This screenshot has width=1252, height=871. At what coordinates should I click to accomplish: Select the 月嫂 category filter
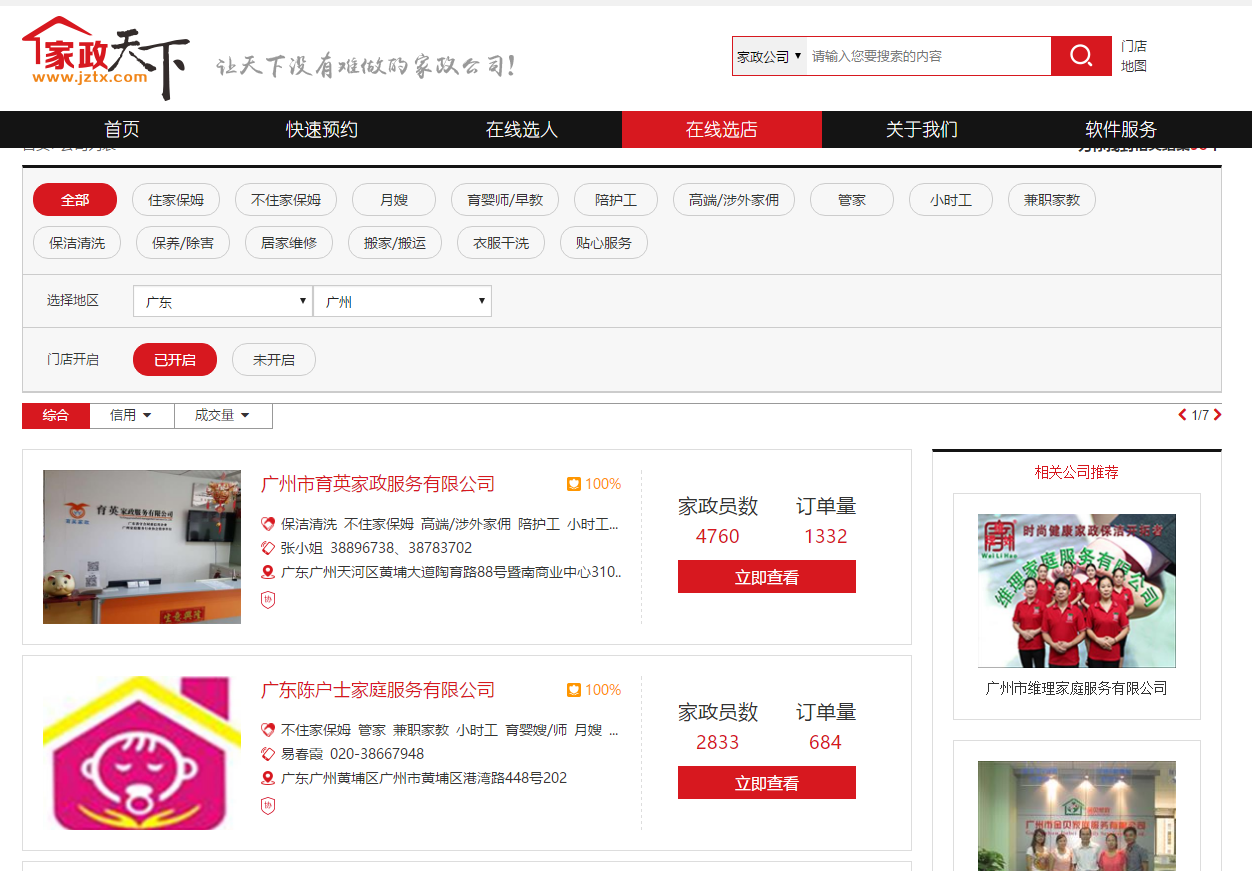(394, 200)
